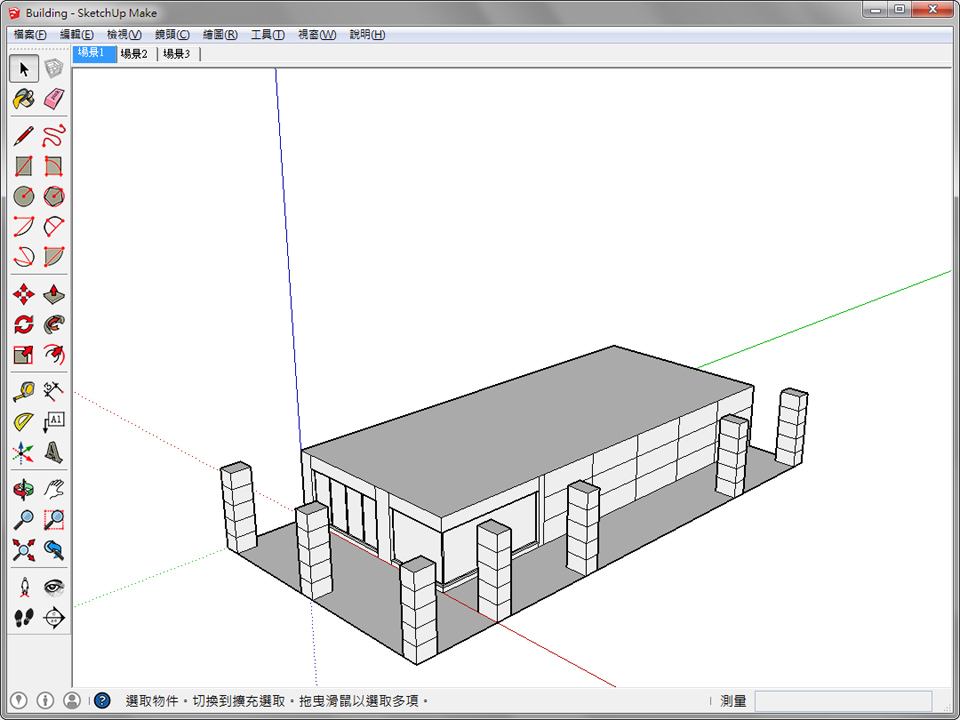Switch to the 場景2 scene tab

(135, 54)
